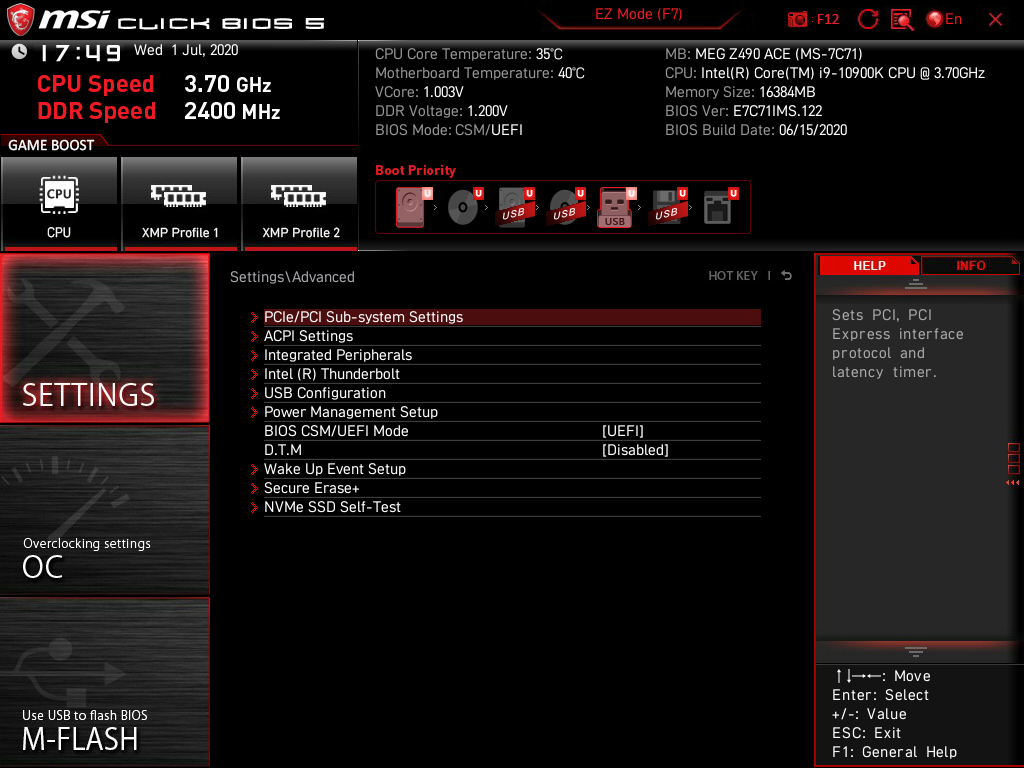Enable XMP Profile 1
Viewport: 1024px width, 768px height.
(179, 204)
